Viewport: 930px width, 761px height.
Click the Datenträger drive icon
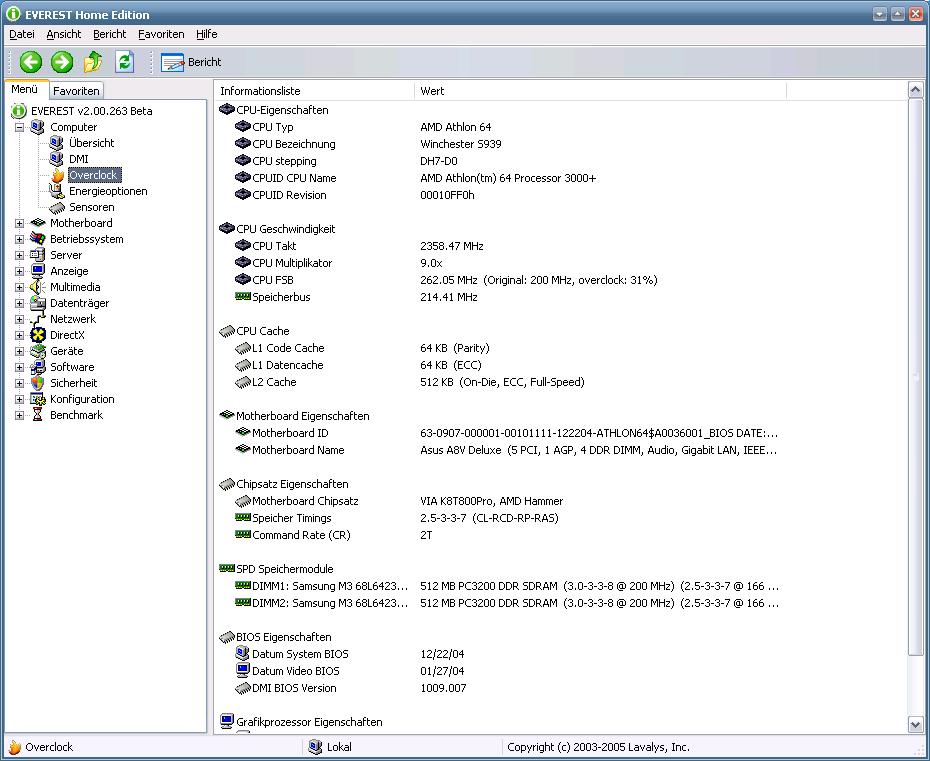pyautogui.click(x=37, y=303)
